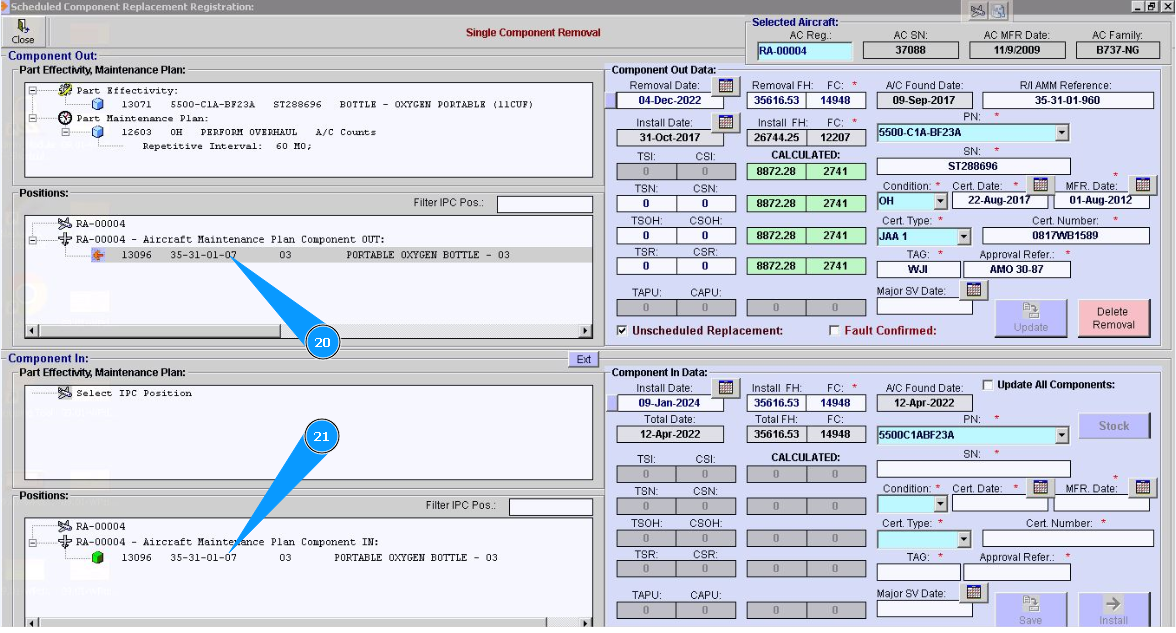The image size is (1176, 633).
Task: Click the plane icon beside Component IN node
Action: click(64, 542)
